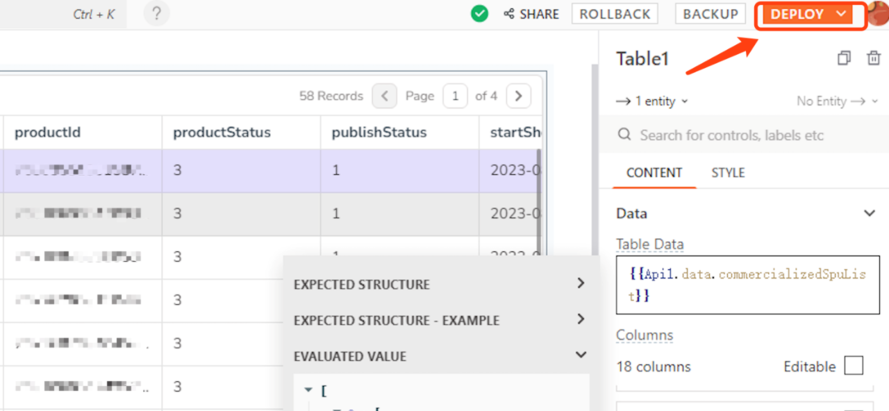Image resolution: width=889 pixels, height=411 pixels.
Task: Click the search magnifier icon in property pane
Action: point(625,135)
